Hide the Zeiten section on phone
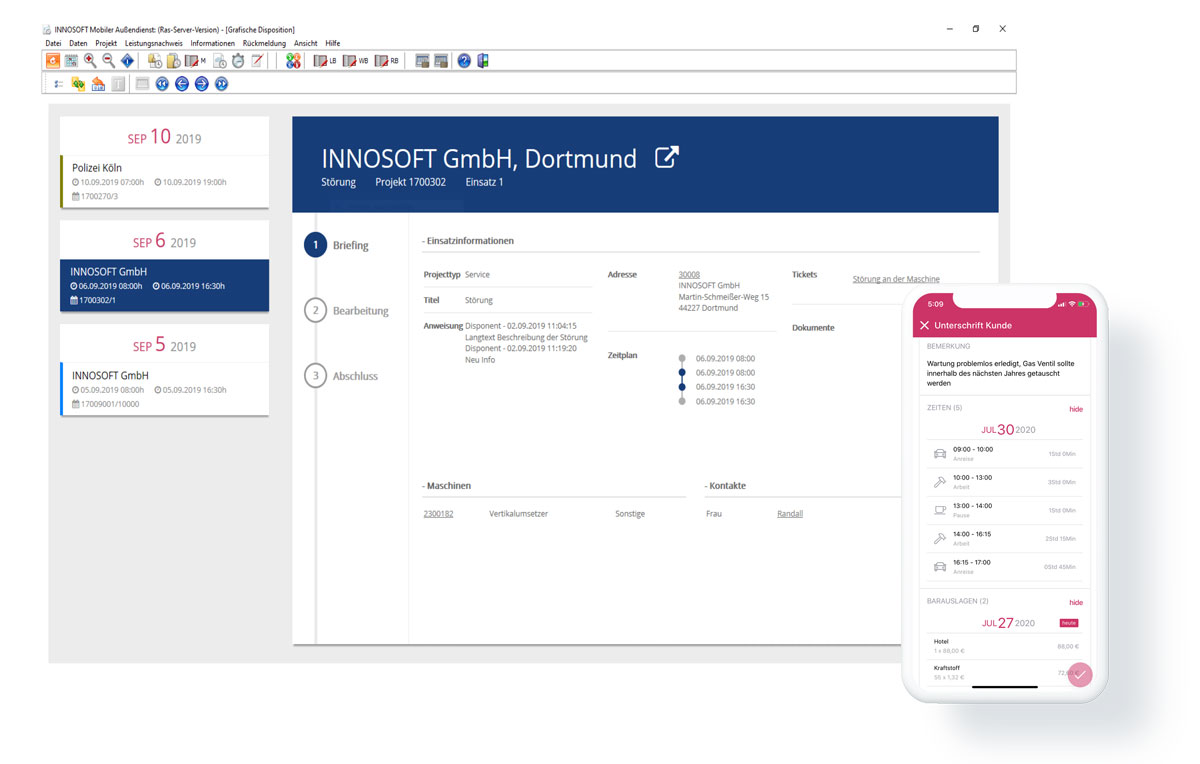Image resolution: width=1200 pixels, height=764 pixels. coord(1076,409)
